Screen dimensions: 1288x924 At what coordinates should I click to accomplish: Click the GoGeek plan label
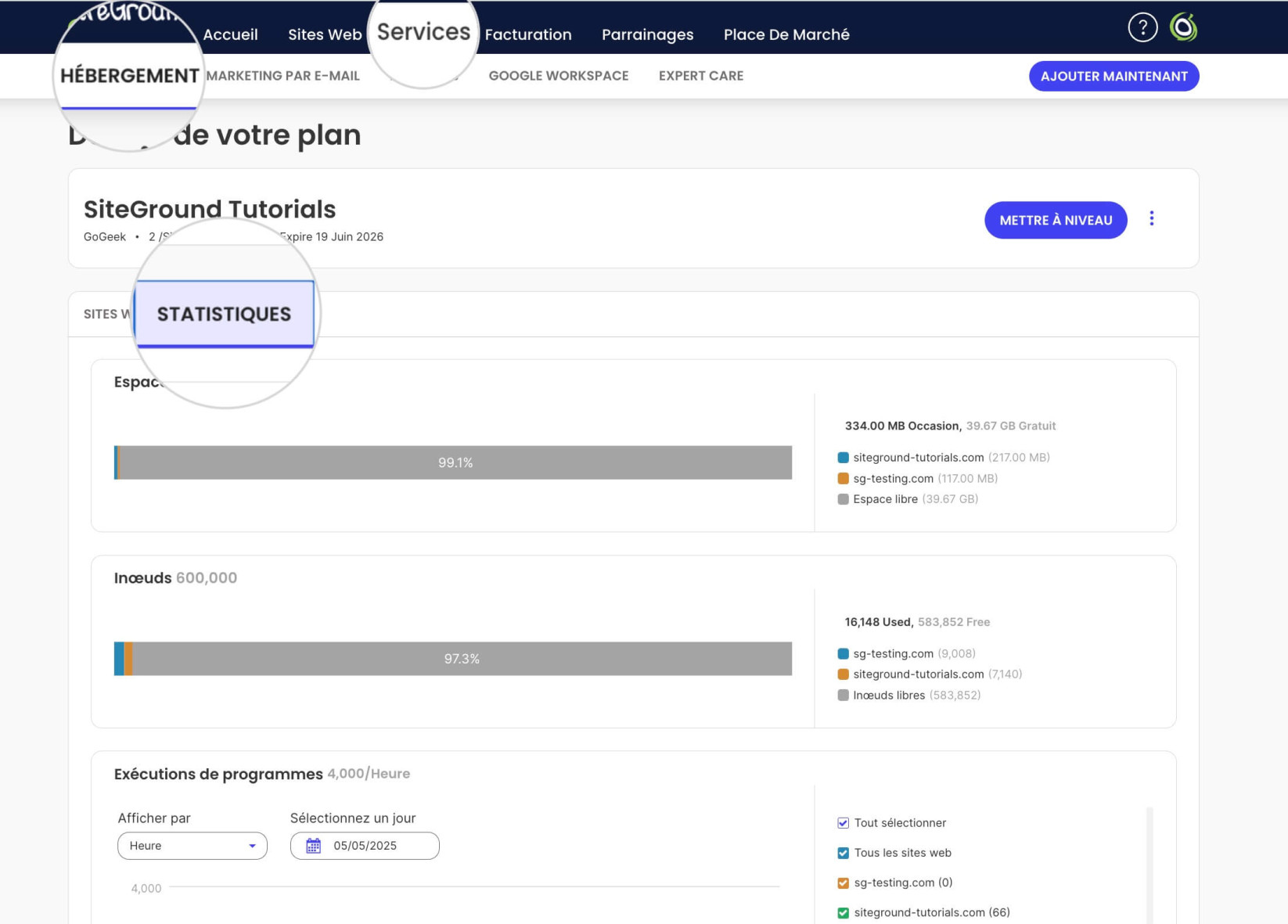[105, 237]
